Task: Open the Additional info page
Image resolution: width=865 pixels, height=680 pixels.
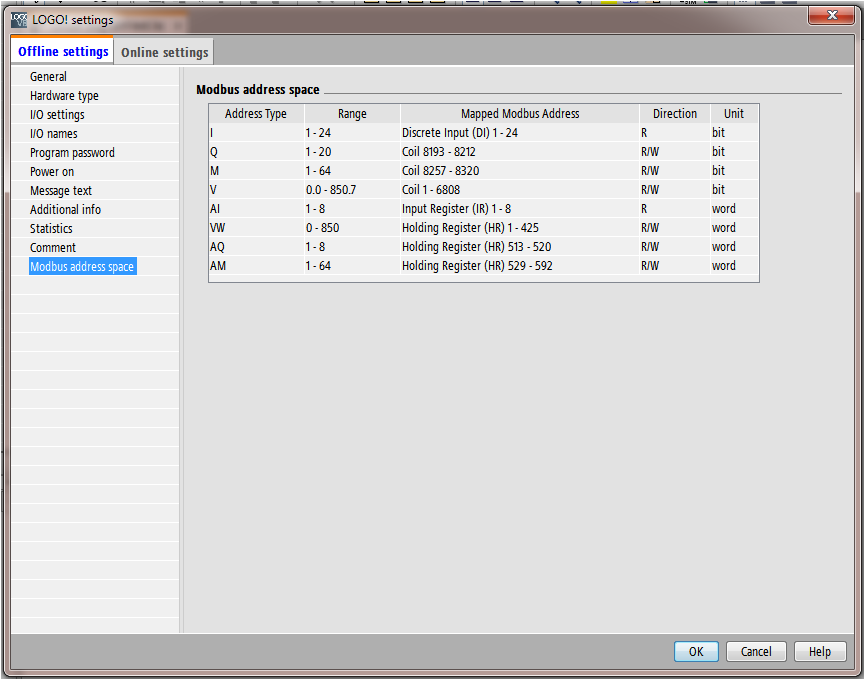Action: [65, 210]
